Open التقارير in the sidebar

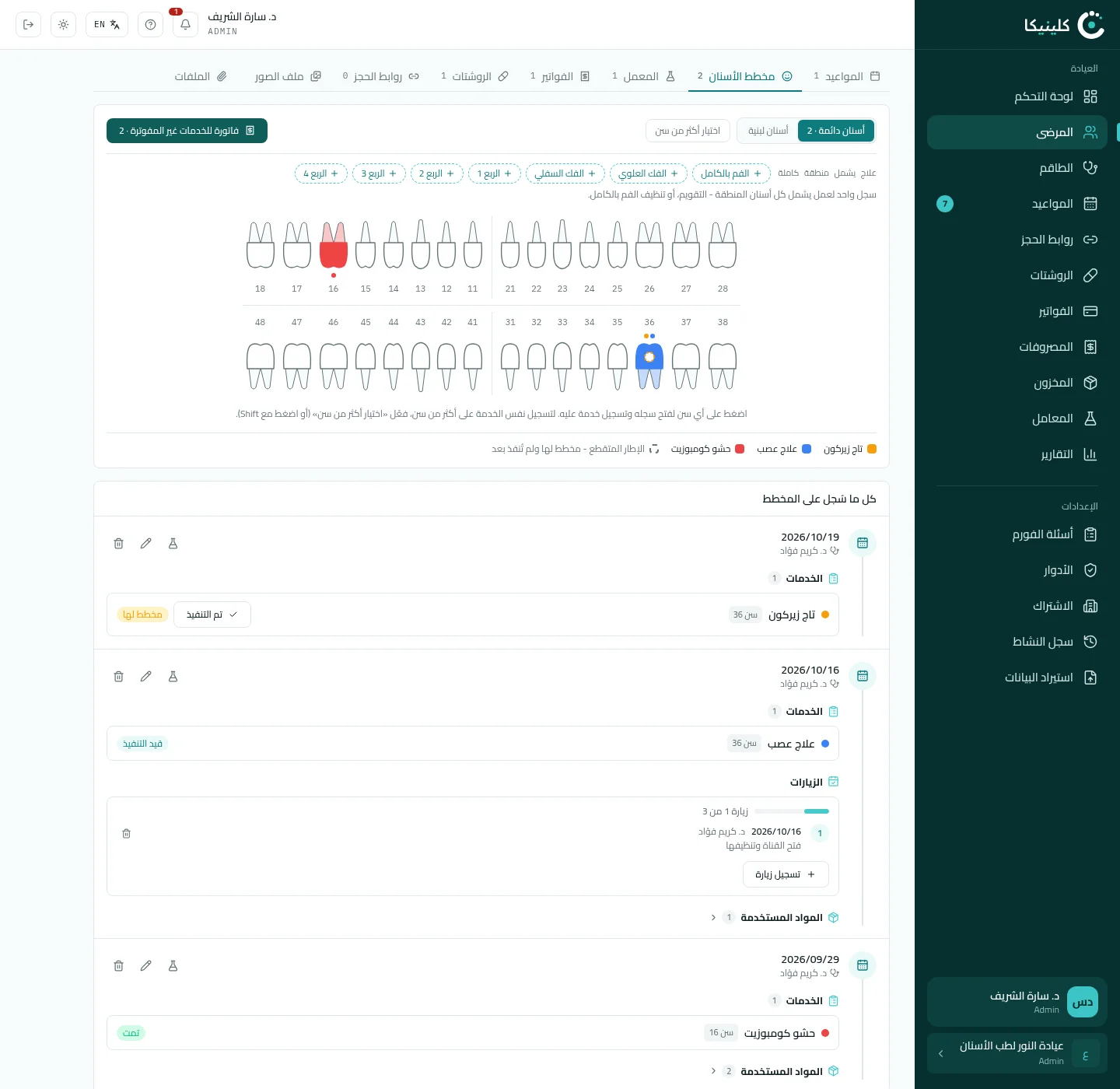(x=1017, y=454)
